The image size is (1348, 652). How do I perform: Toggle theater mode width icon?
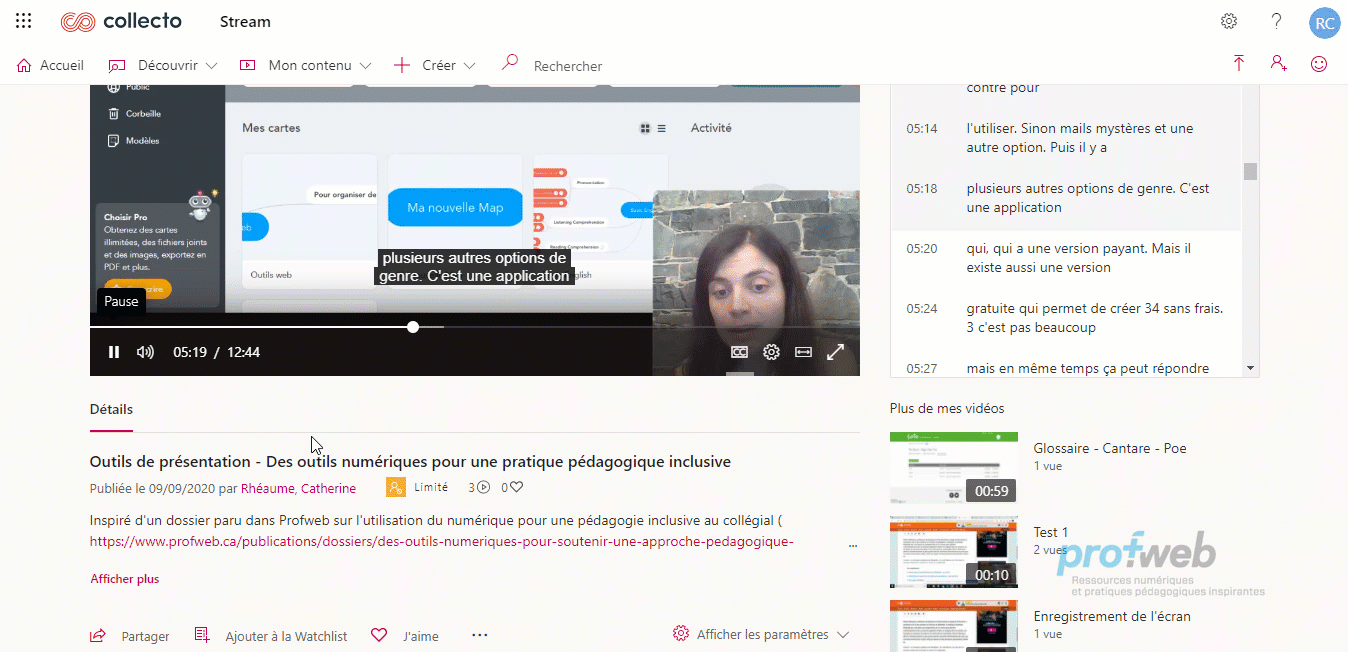pyautogui.click(x=803, y=352)
